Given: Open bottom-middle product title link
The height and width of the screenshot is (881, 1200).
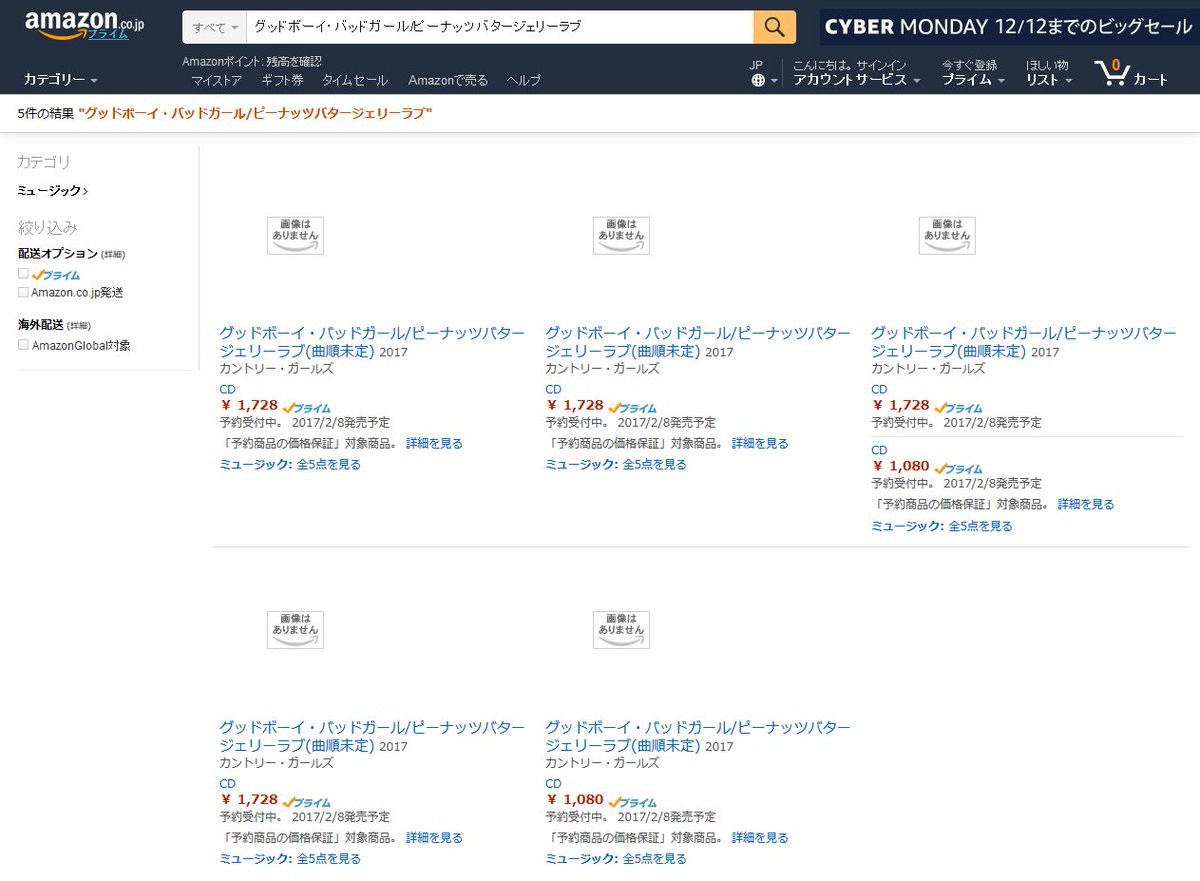Looking at the screenshot, I should (x=698, y=736).
